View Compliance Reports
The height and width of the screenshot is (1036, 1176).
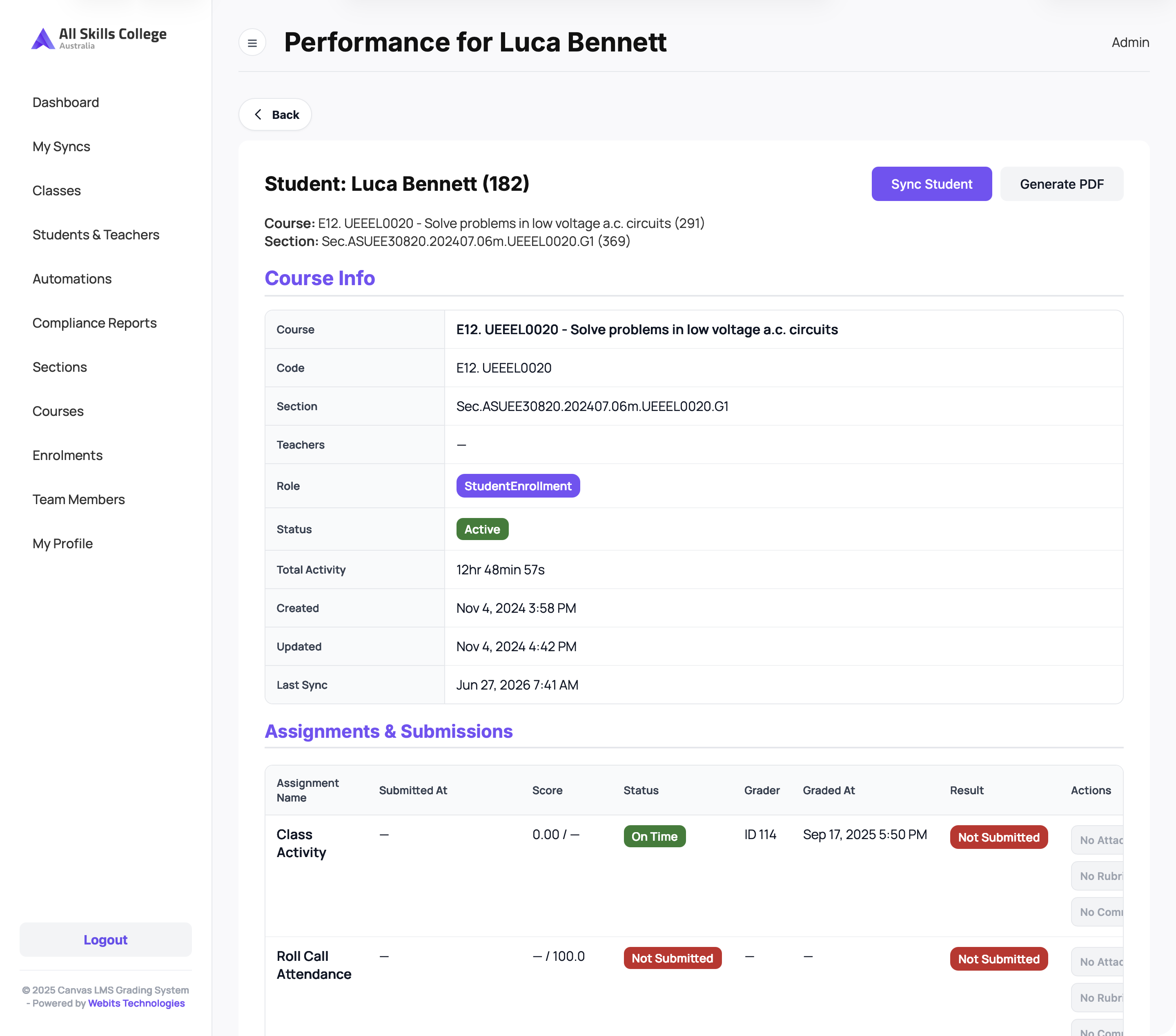pyautogui.click(x=94, y=323)
